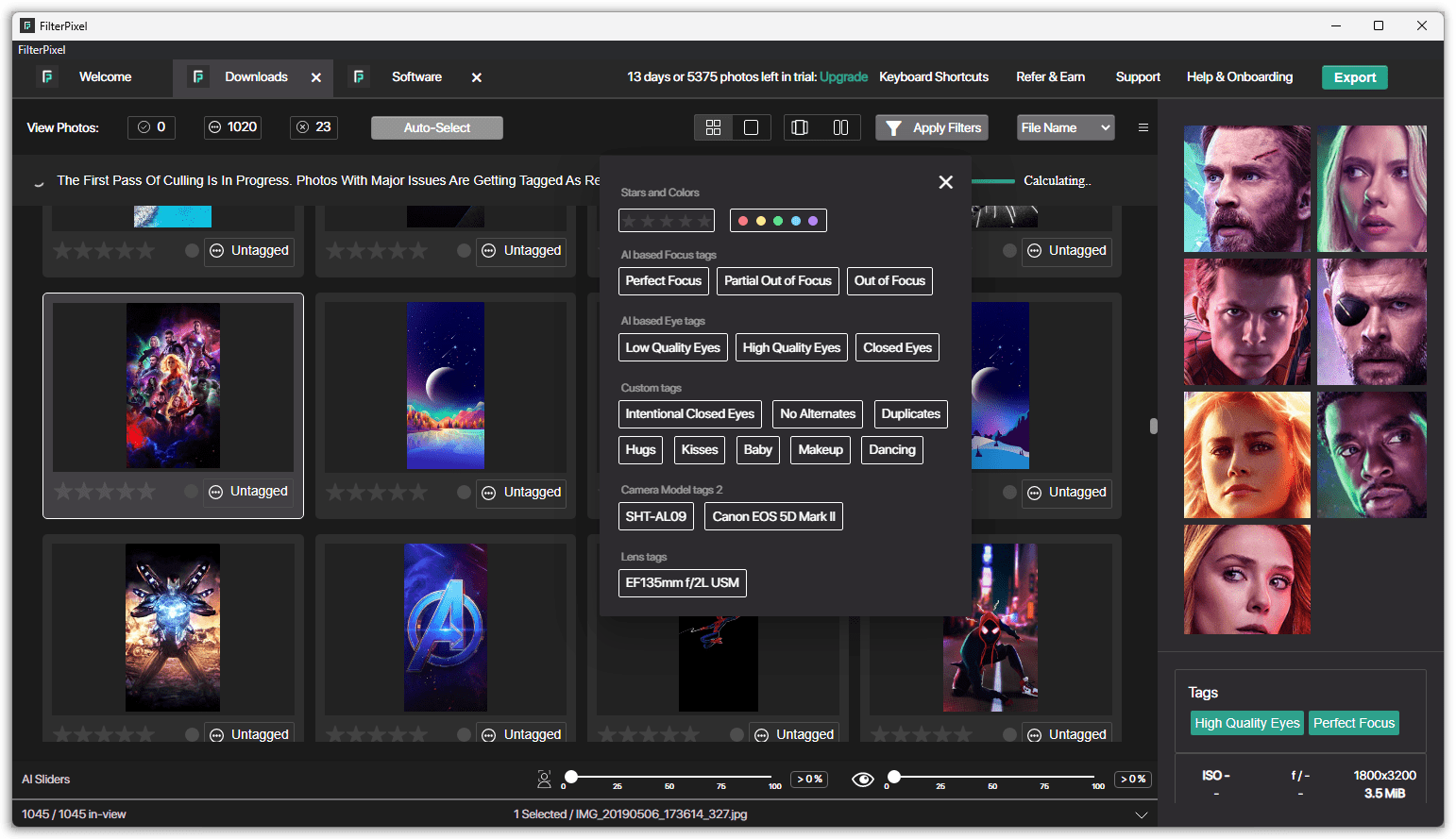Toggle Low Quality Eyes filter

(x=672, y=347)
